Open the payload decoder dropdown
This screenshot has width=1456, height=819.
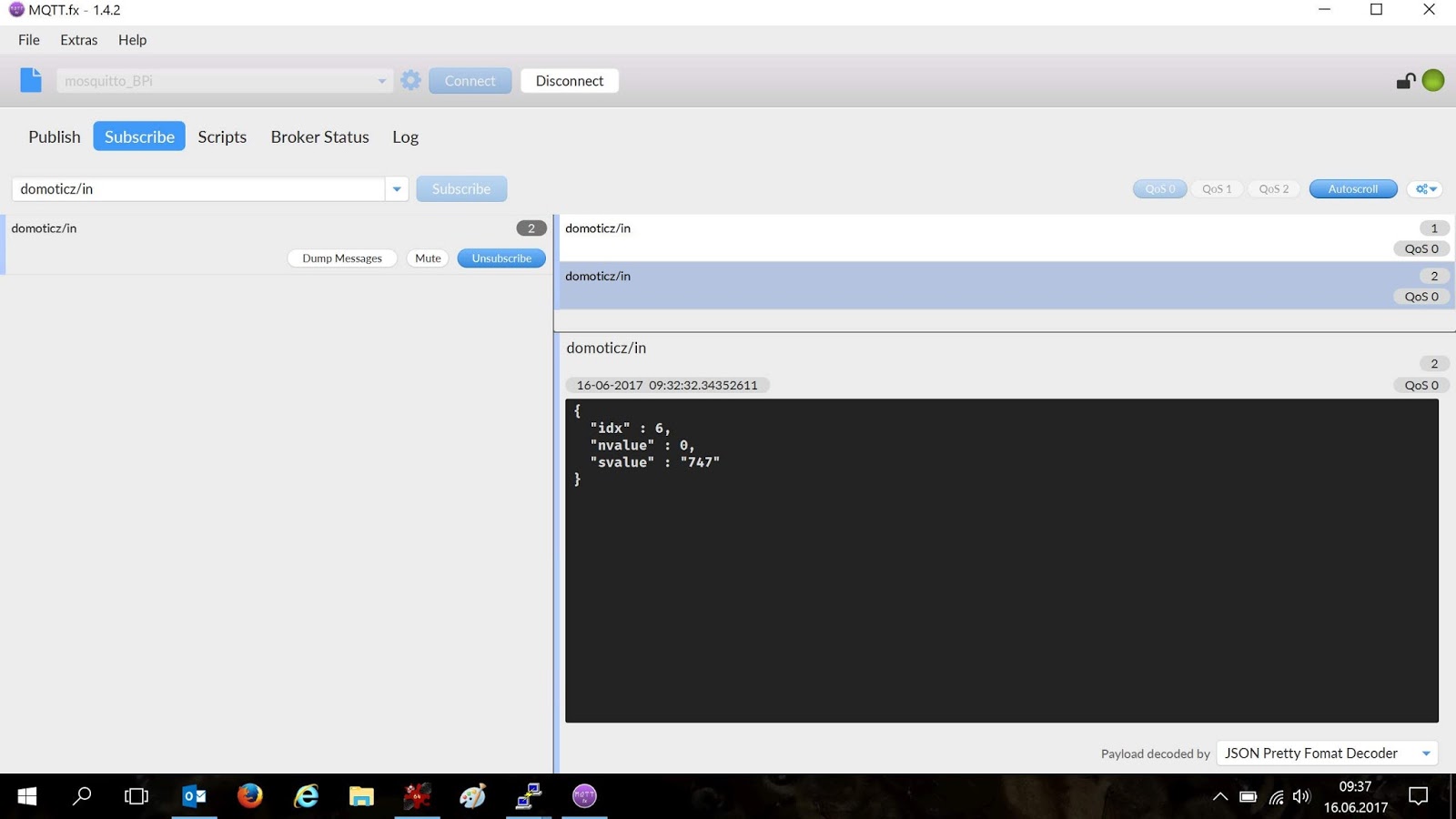(x=1327, y=753)
